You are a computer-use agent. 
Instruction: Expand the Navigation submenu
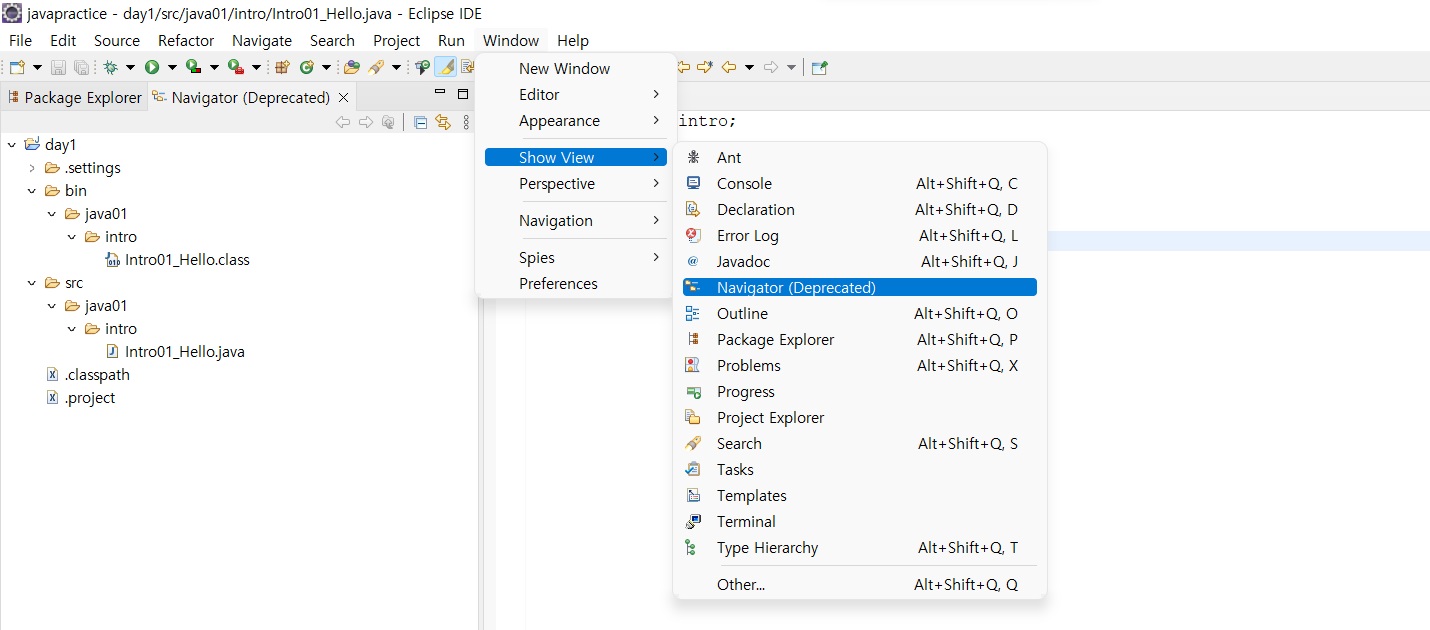[x=576, y=221]
